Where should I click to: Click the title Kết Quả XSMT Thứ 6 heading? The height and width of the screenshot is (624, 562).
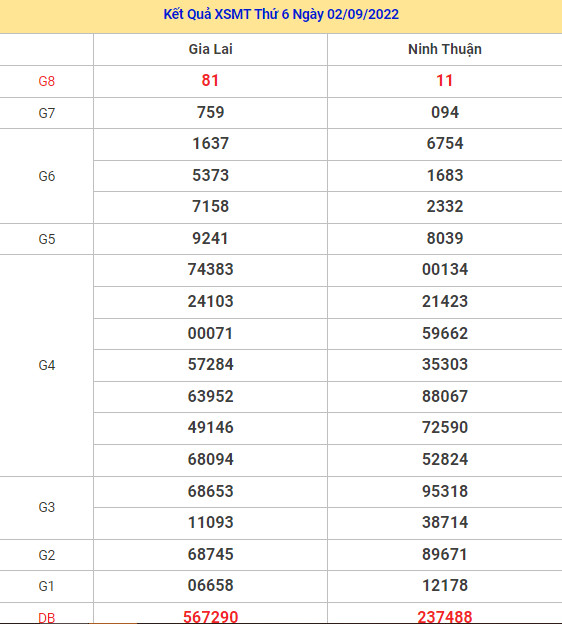[x=281, y=14]
